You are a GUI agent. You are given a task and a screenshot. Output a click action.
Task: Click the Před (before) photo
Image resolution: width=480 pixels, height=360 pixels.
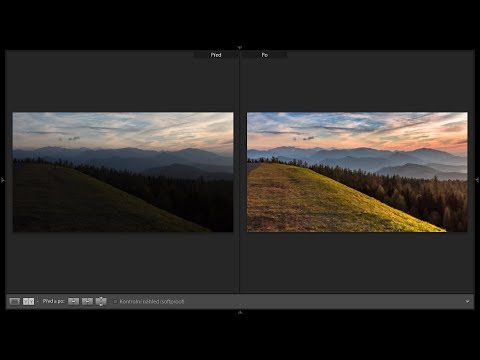[123, 172]
